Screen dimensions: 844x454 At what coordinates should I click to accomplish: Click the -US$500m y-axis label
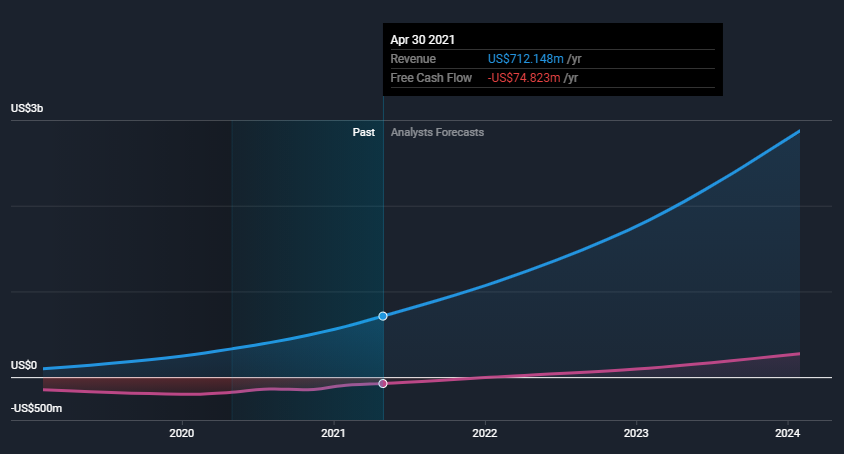point(37,408)
